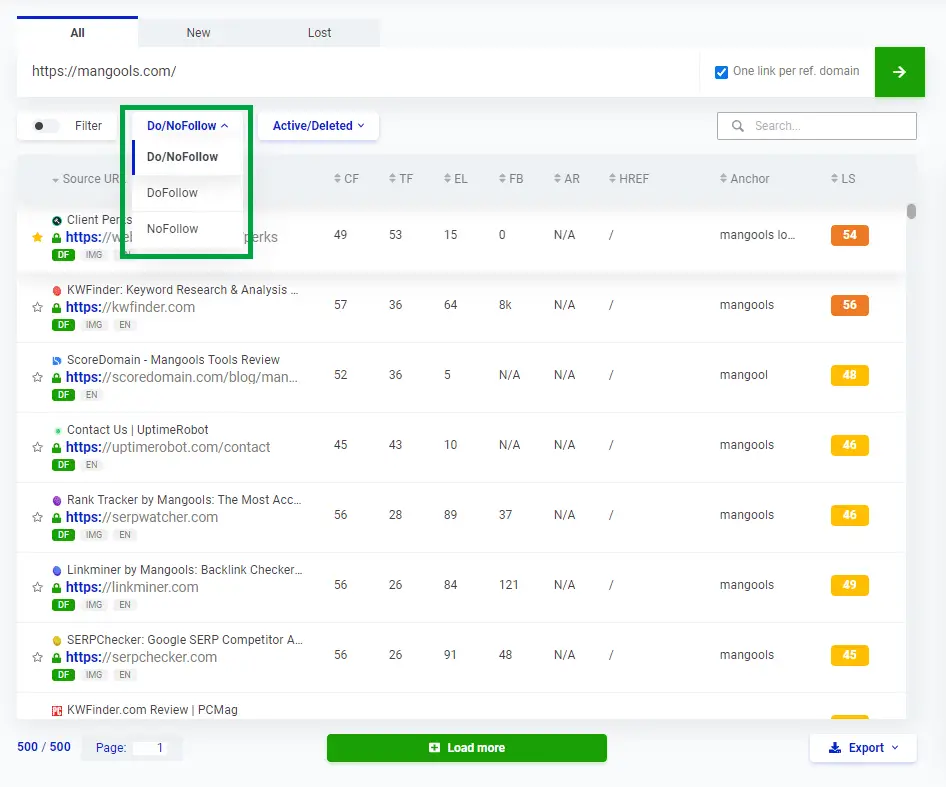Click the Rank Tracker purple favicon
Screen dimensions: 946x787
(57, 500)
